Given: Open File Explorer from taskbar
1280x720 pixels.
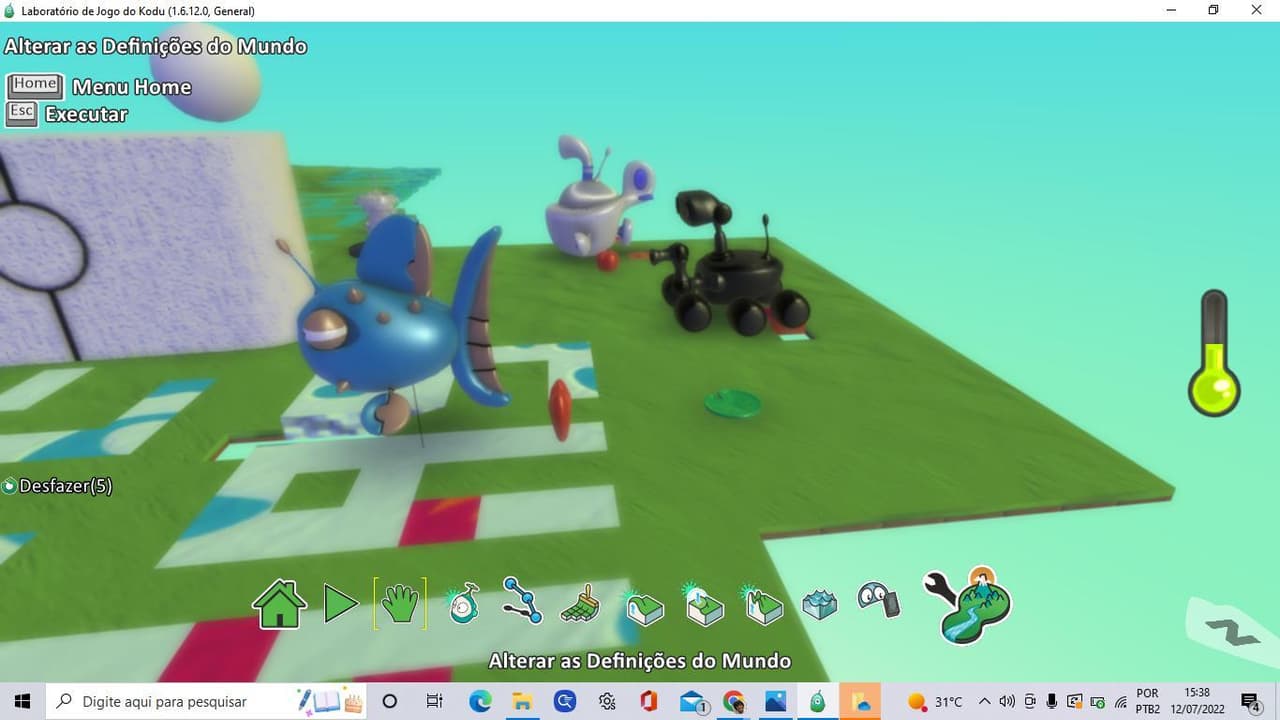Looking at the screenshot, I should 522,701.
